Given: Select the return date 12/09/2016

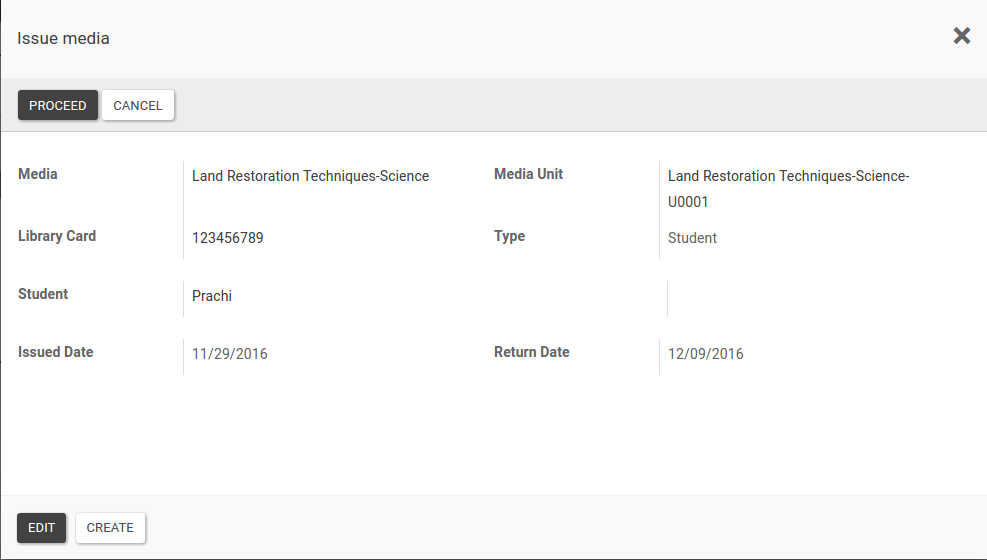Looking at the screenshot, I should point(706,354).
